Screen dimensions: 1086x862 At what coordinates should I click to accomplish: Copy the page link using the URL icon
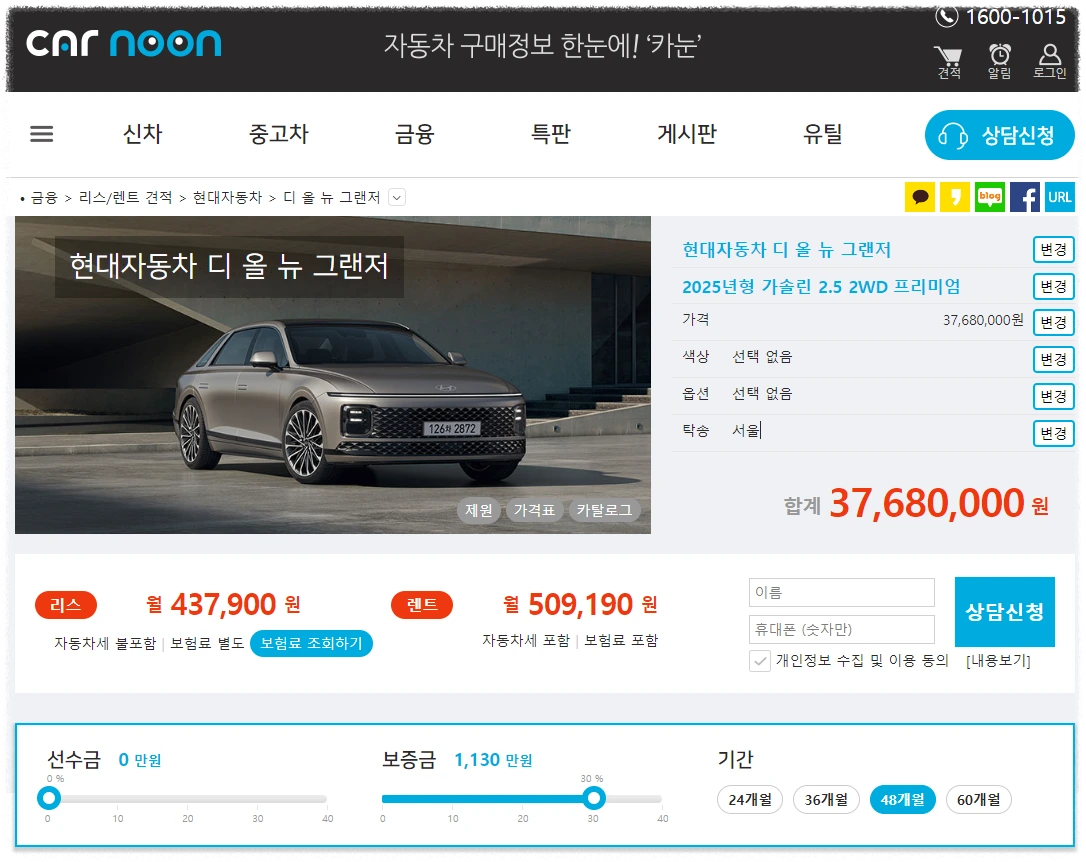pos(1059,197)
